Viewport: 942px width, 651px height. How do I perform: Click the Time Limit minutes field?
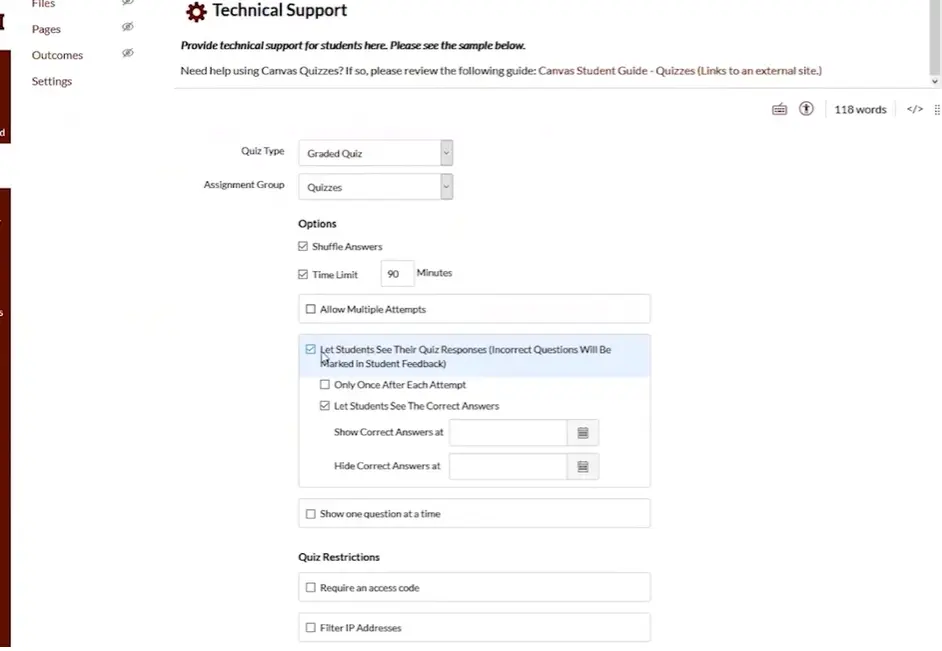pyautogui.click(x=397, y=274)
